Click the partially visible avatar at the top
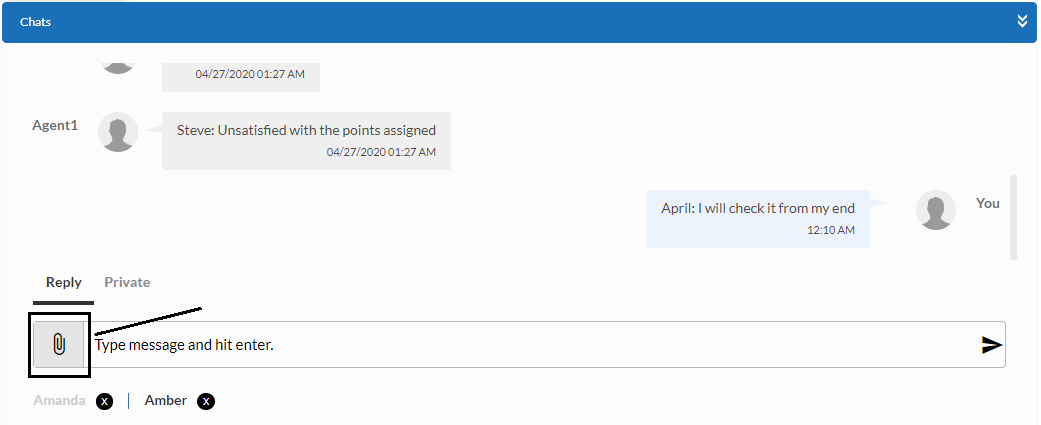Image resolution: width=1041 pixels, height=425 pixels. point(118,66)
